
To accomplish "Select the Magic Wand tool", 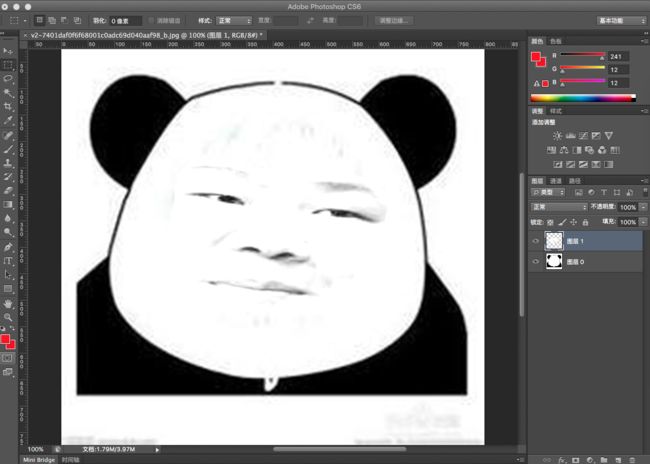I will (8, 93).
